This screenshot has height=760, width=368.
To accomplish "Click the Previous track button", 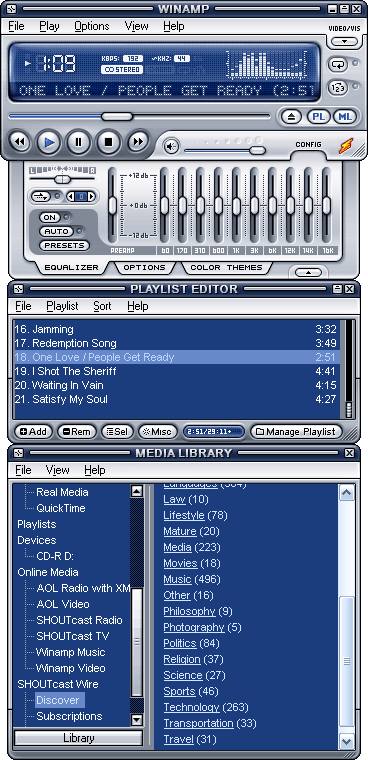I will click(20, 142).
